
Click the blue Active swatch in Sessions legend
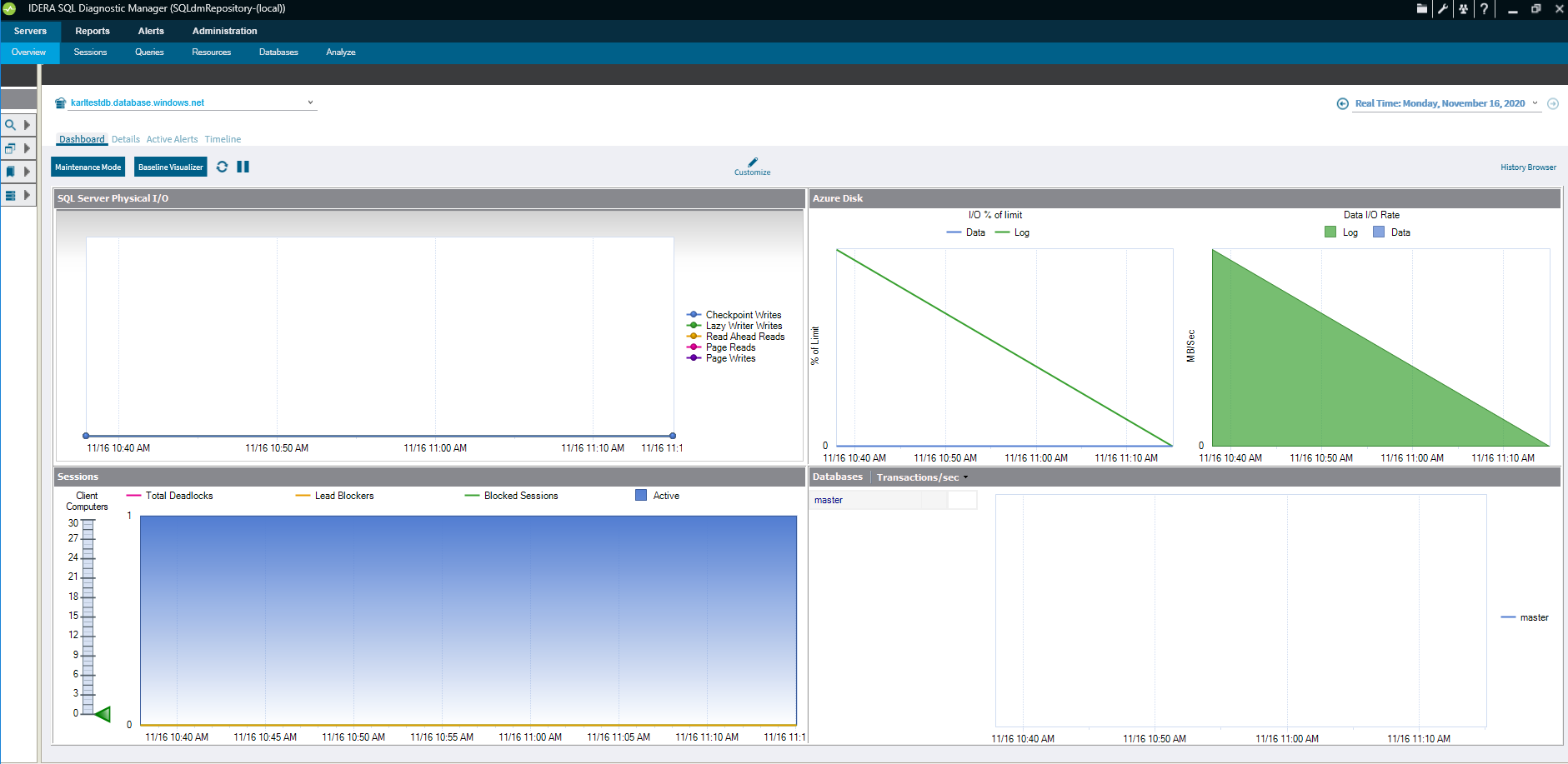pyautogui.click(x=641, y=495)
